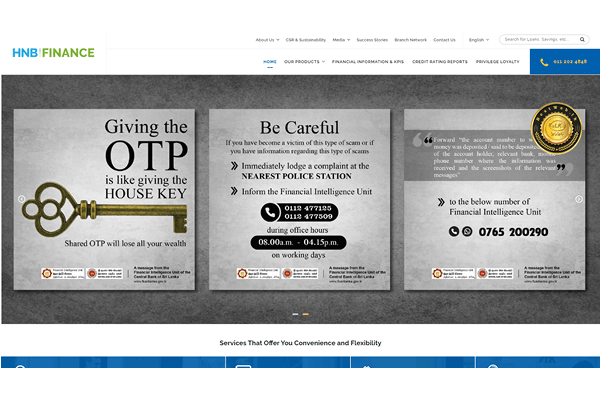Click the HNB Finance logo
The width and height of the screenshot is (600, 400).
click(x=54, y=53)
